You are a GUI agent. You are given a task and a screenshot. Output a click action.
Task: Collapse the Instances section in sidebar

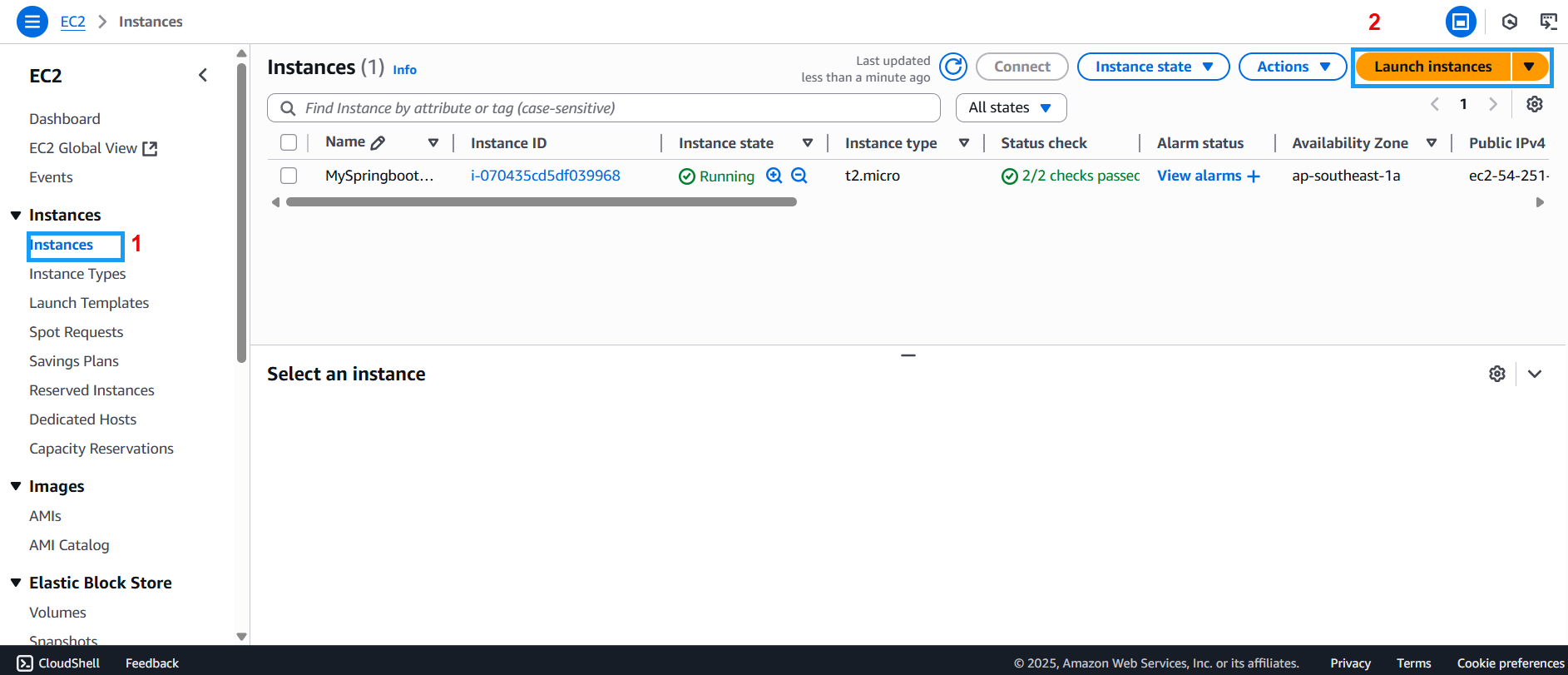tap(16, 215)
